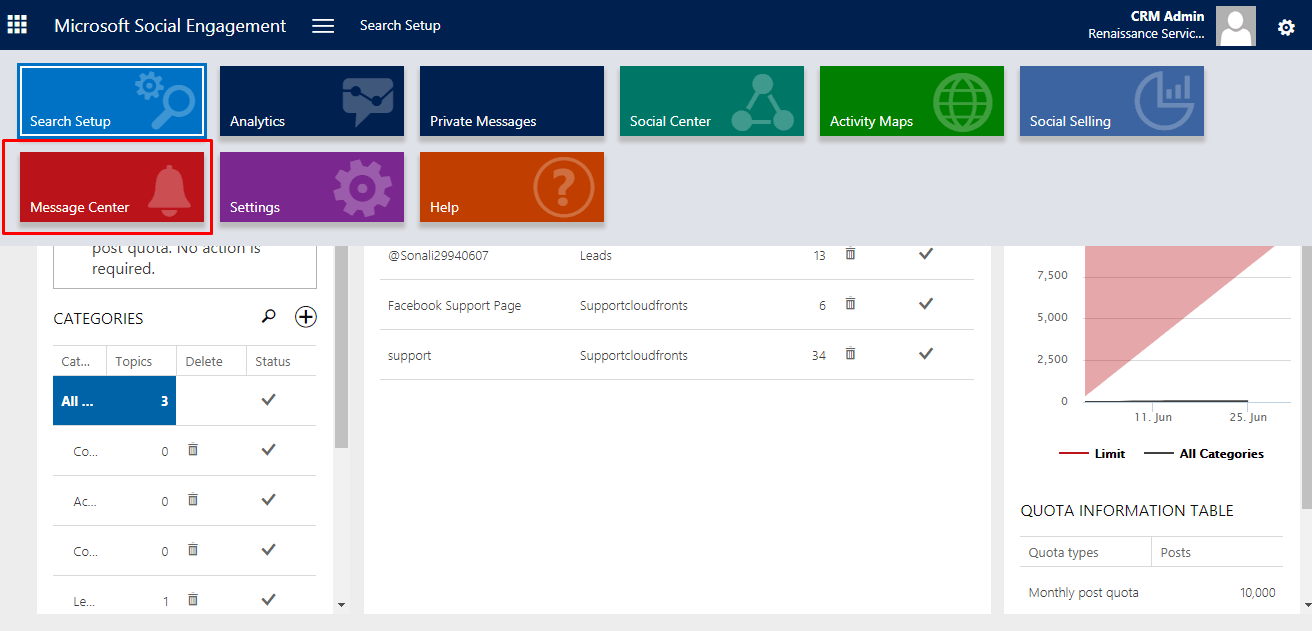Toggle the All Categories legend entry
1312x631 pixels.
[x=1204, y=453]
